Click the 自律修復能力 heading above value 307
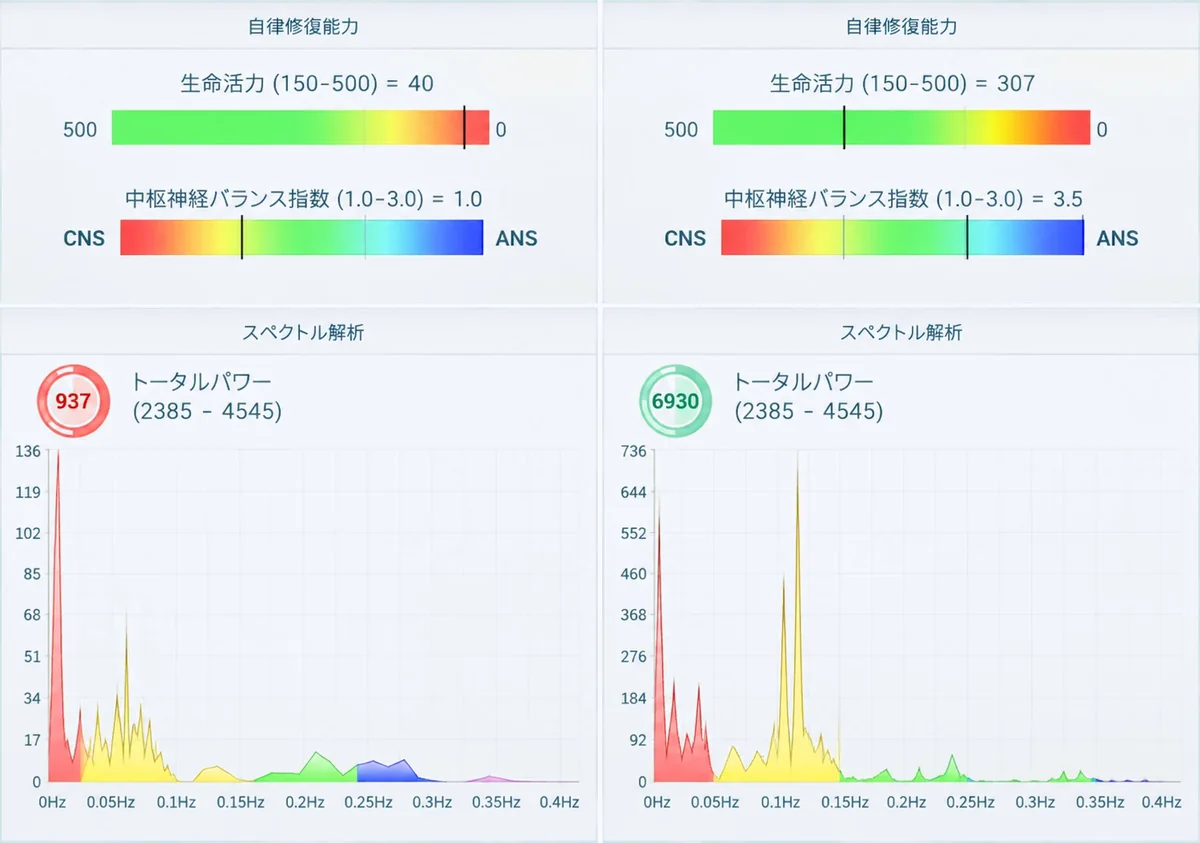1200x843 pixels. click(901, 27)
